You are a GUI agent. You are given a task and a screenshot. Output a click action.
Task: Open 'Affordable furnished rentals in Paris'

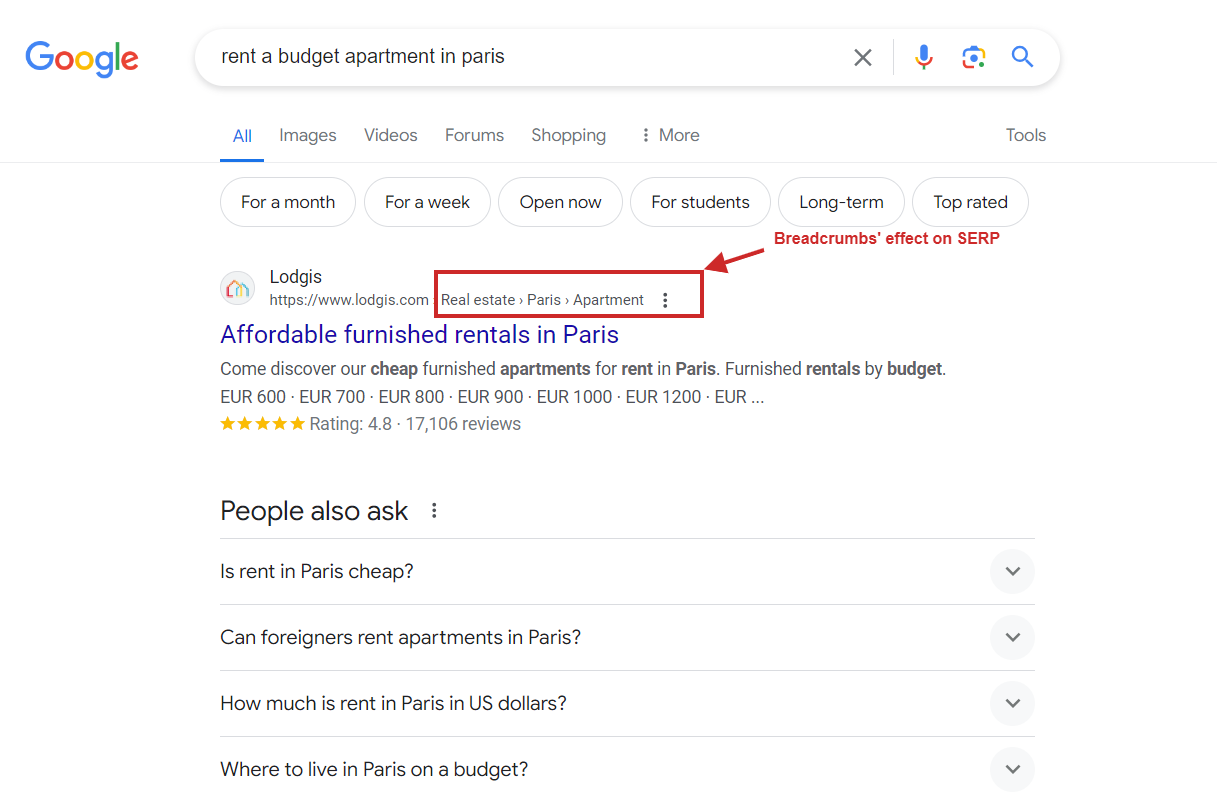coord(419,334)
